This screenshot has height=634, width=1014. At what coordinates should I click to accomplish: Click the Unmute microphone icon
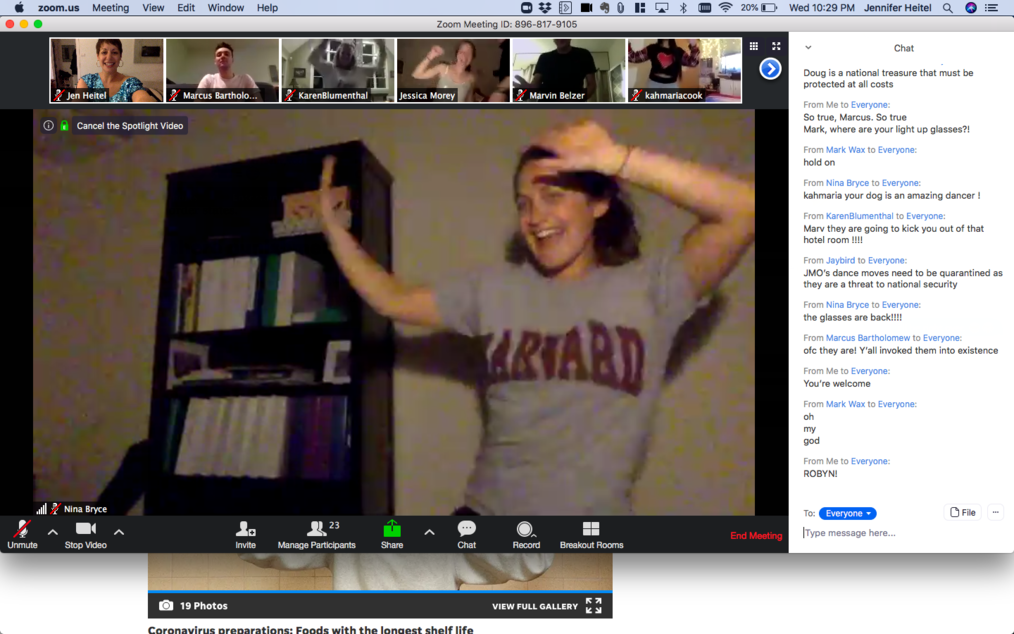pyautogui.click(x=22, y=529)
